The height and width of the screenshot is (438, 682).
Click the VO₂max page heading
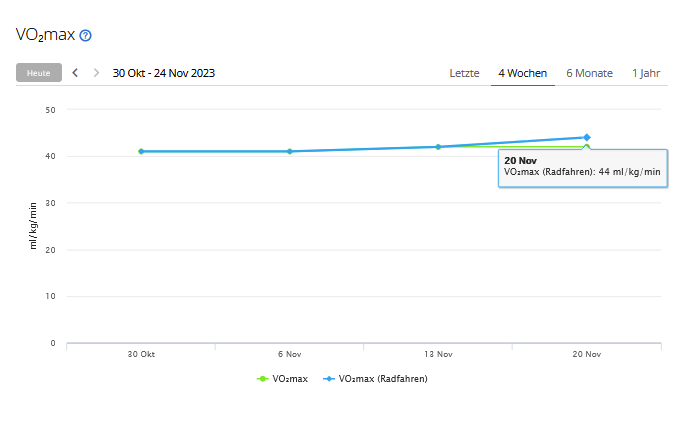pyautogui.click(x=44, y=35)
